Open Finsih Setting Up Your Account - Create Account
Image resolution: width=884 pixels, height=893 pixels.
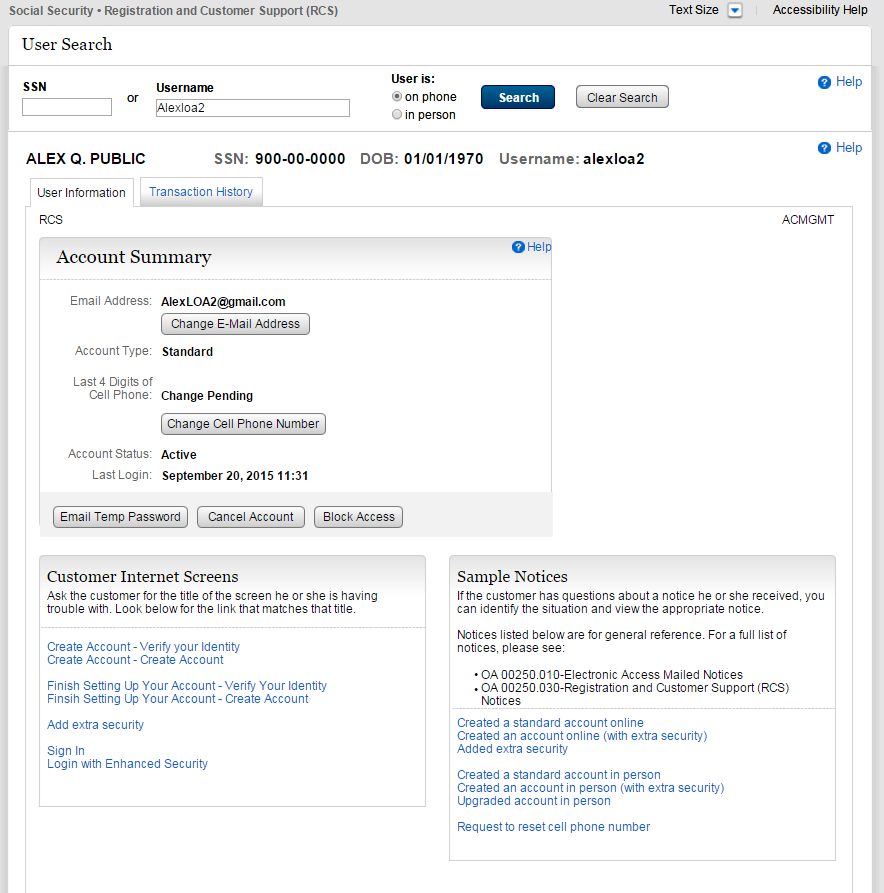178,699
